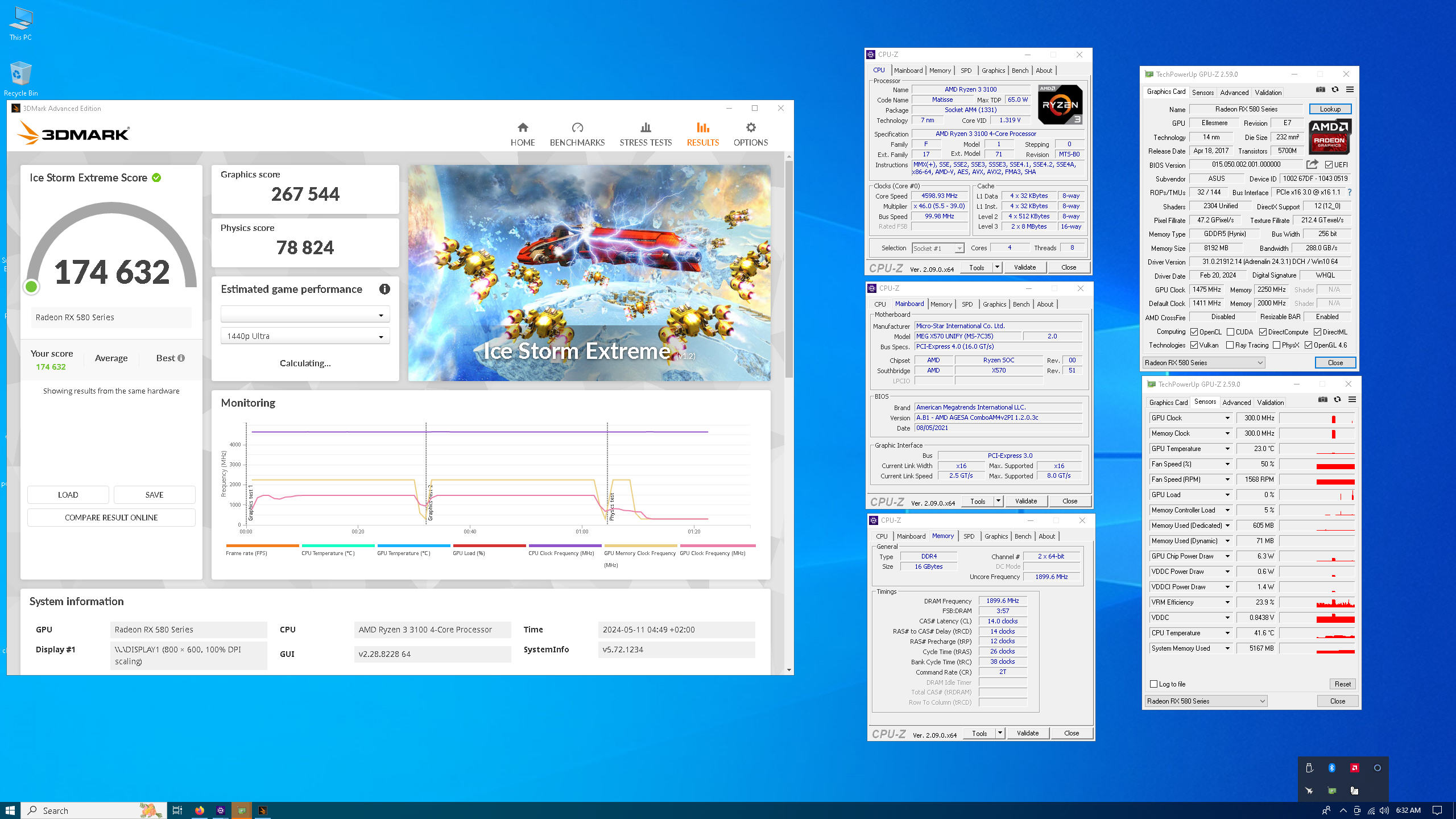This screenshot has height=819, width=1456.
Task: Open the This PC desktop icon
Action: 20,24
